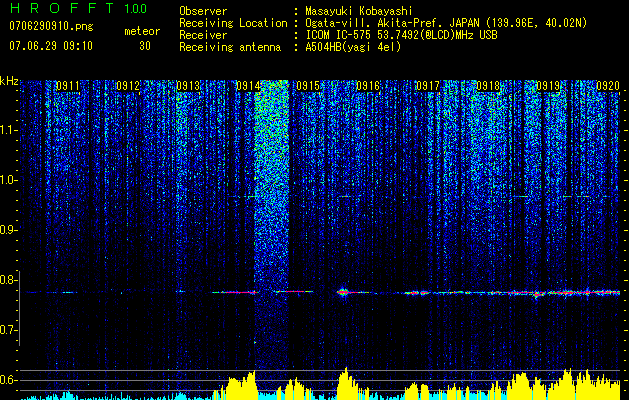Click the 0912 time marker

pyautogui.click(x=128, y=86)
